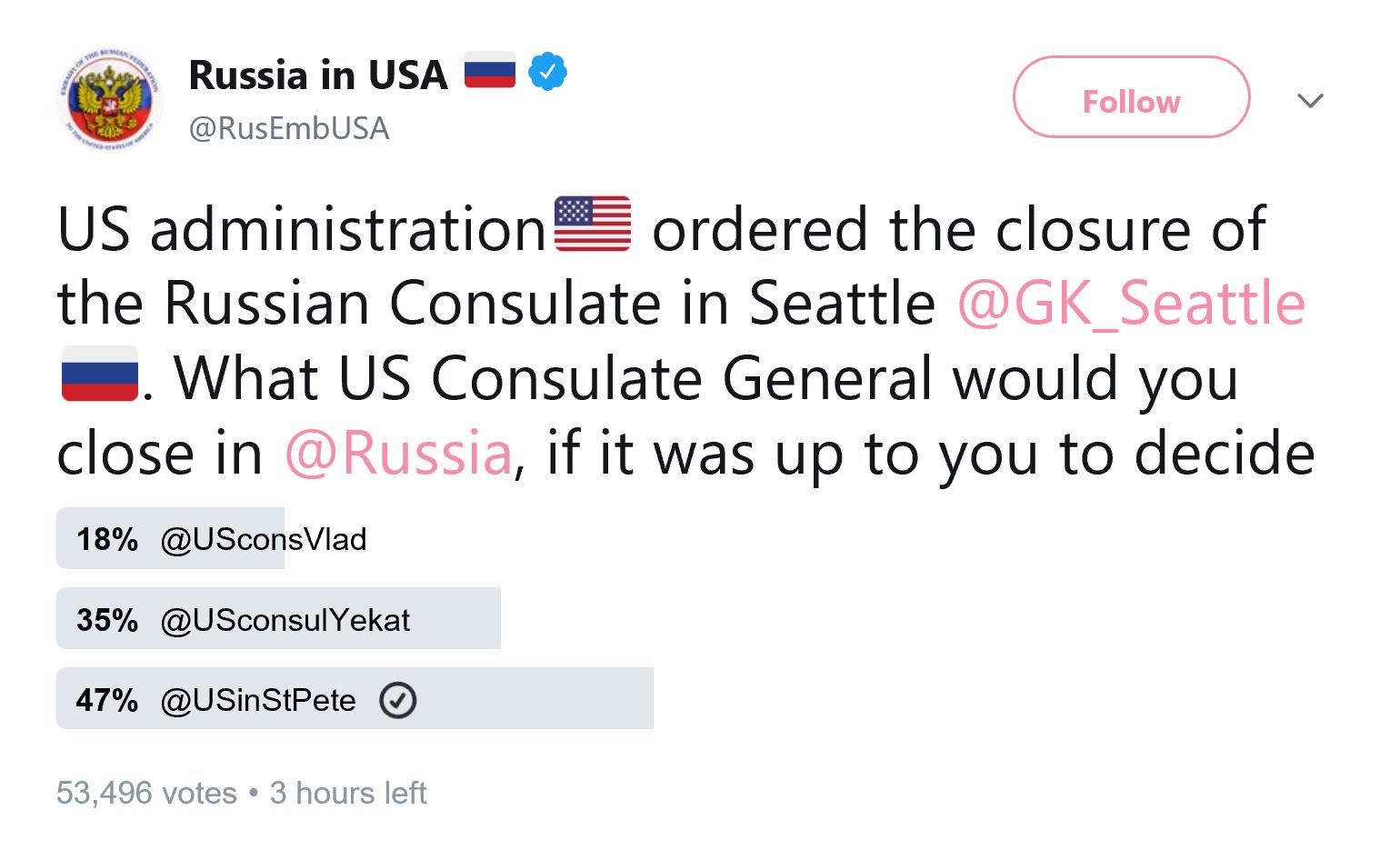
Task: Click the 3 hours left text
Action: click(x=348, y=793)
